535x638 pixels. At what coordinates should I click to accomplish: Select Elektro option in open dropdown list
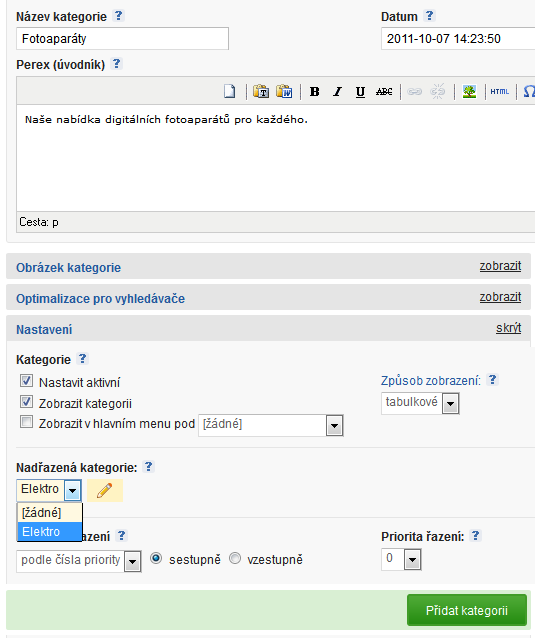tap(50, 531)
